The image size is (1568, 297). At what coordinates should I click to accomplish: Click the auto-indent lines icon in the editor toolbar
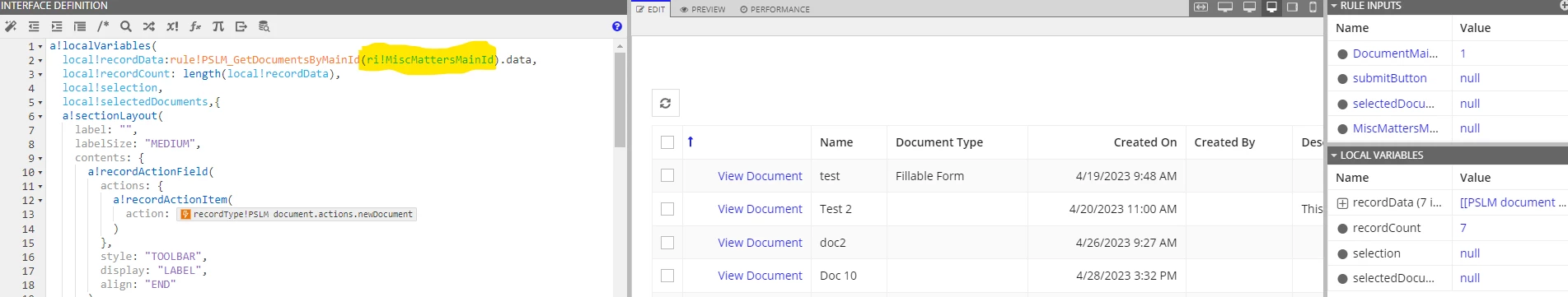80,26
